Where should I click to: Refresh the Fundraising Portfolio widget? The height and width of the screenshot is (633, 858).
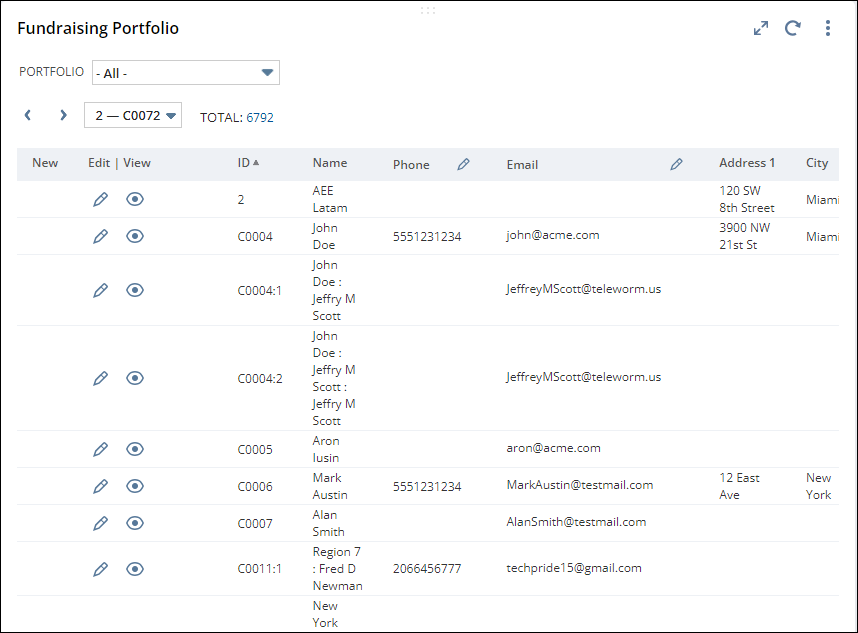[x=793, y=29]
